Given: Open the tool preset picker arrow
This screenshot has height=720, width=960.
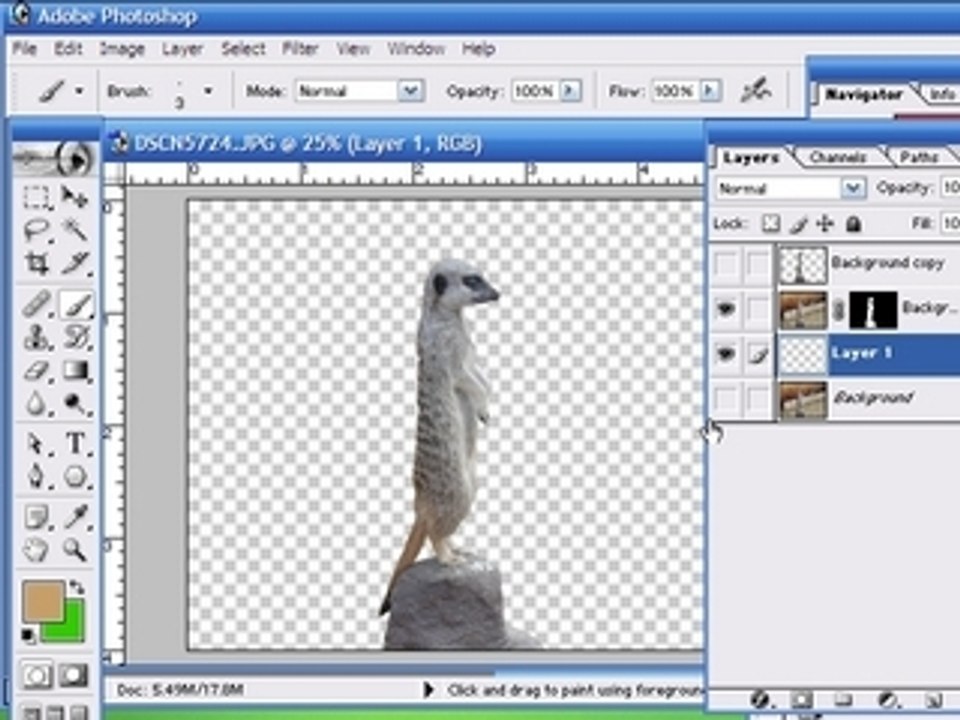Looking at the screenshot, I should 80,91.
